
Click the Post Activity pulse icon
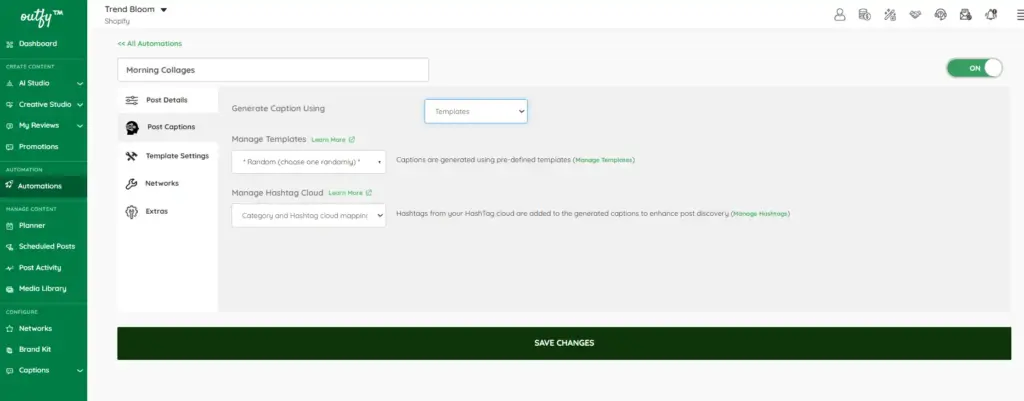(9, 268)
